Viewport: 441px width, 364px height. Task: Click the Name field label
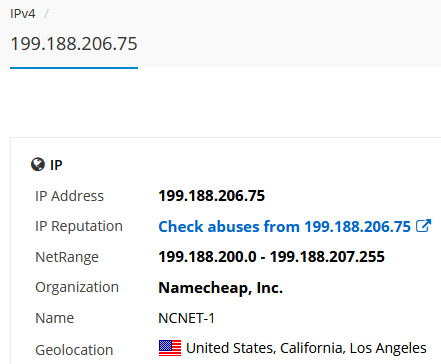[x=55, y=318]
